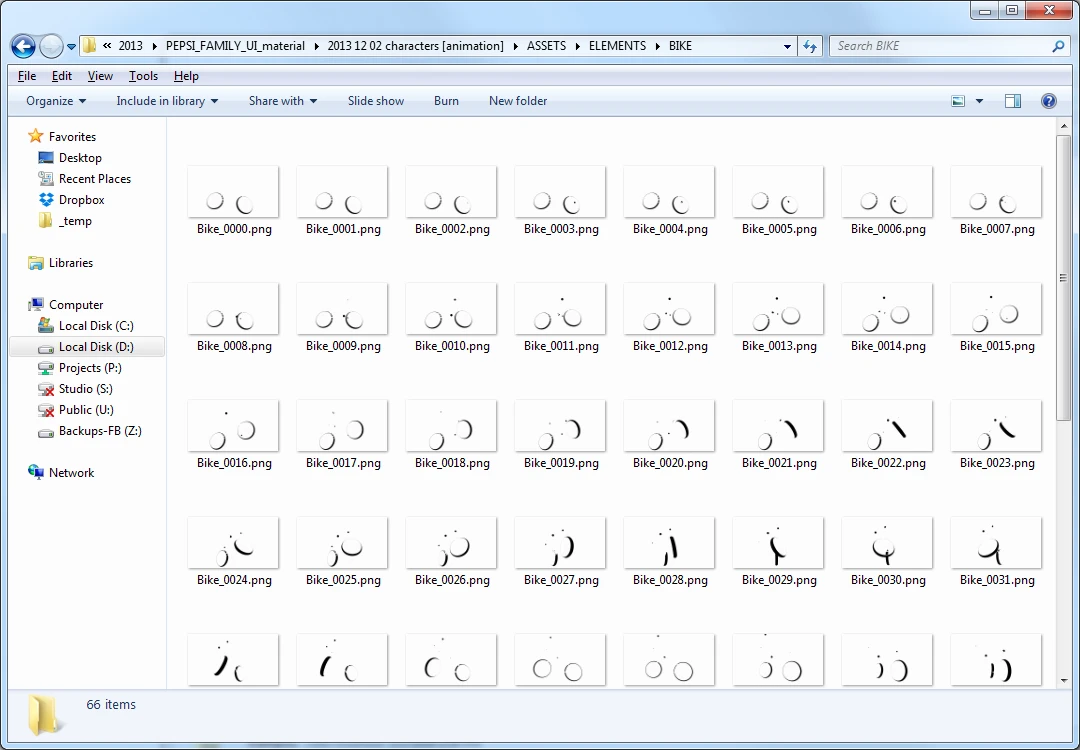Open the Organize dropdown

coord(56,101)
